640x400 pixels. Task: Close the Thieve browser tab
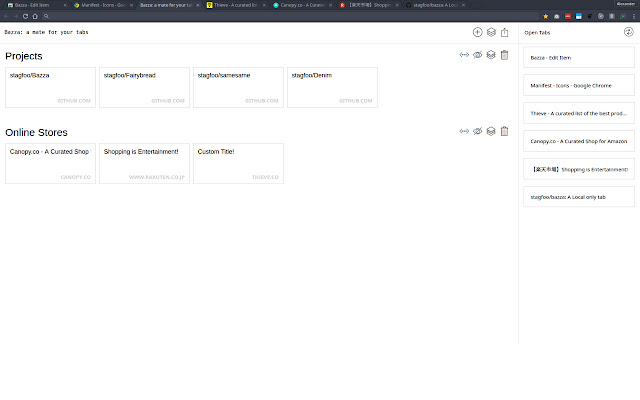coord(264,5)
